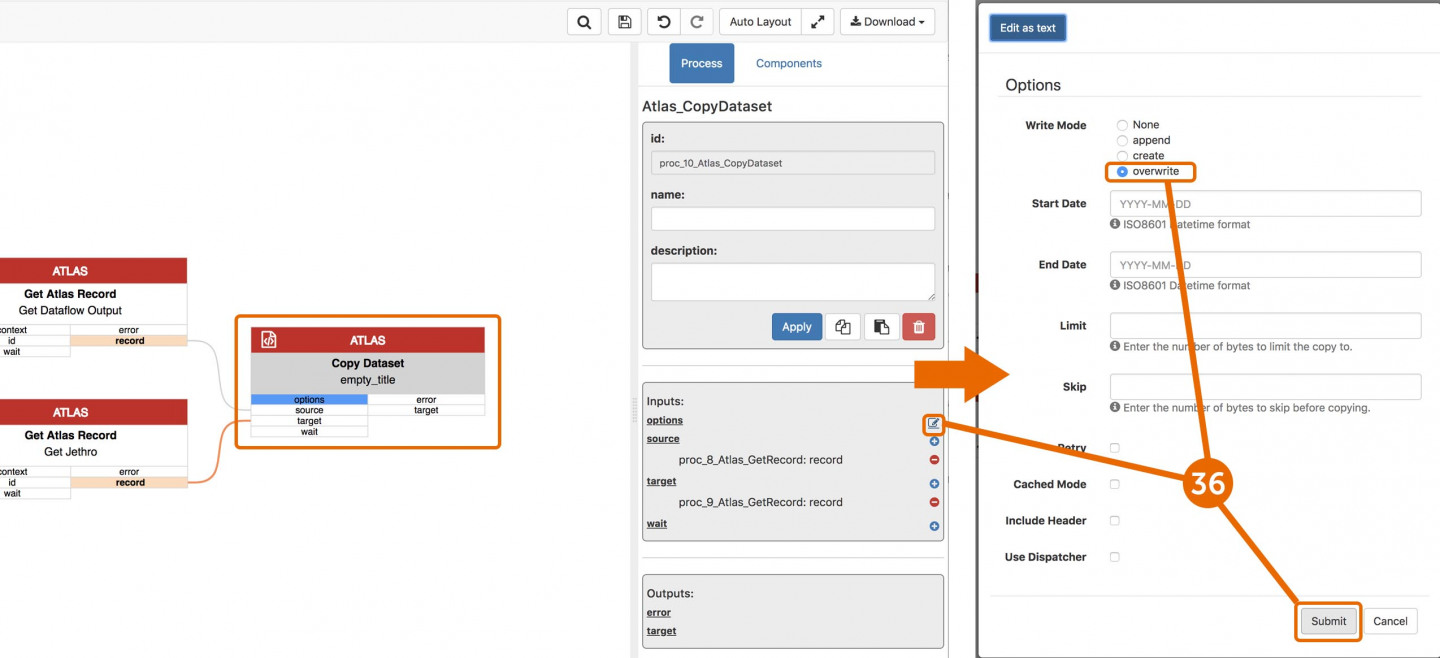Click the Auto Layout button
This screenshot has height=658, width=1440.
tap(760, 22)
